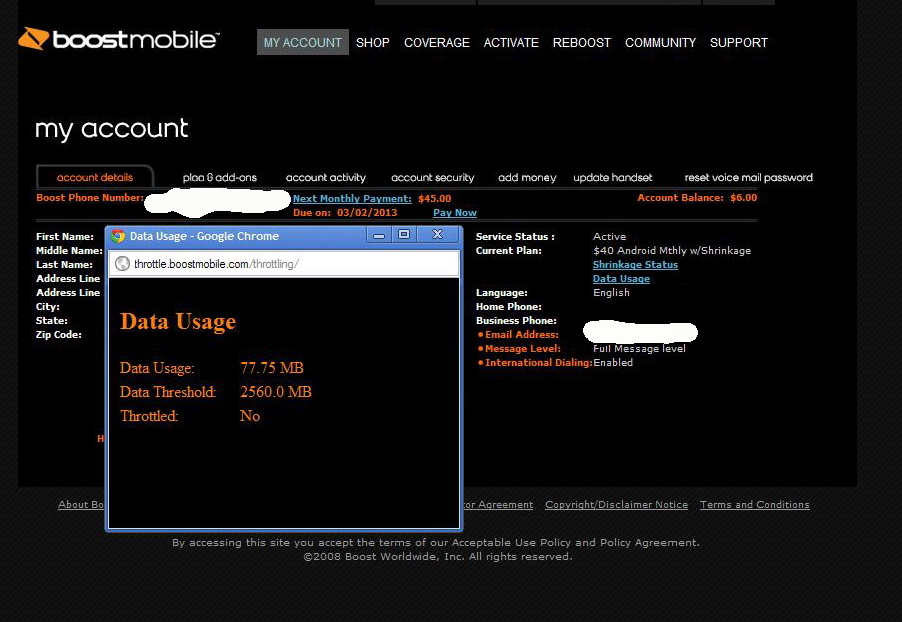Maximize the Data Usage popup window
The width and height of the screenshot is (902, 622).
pyautogui.click(x=404, y=235)
